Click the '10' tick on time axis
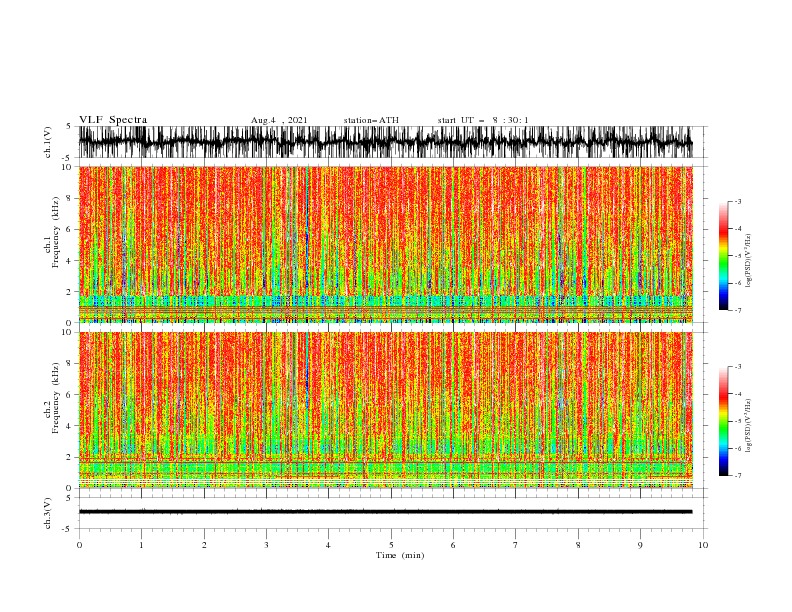The height and width of the screenshot is (612, 792). tap(703, 545)
